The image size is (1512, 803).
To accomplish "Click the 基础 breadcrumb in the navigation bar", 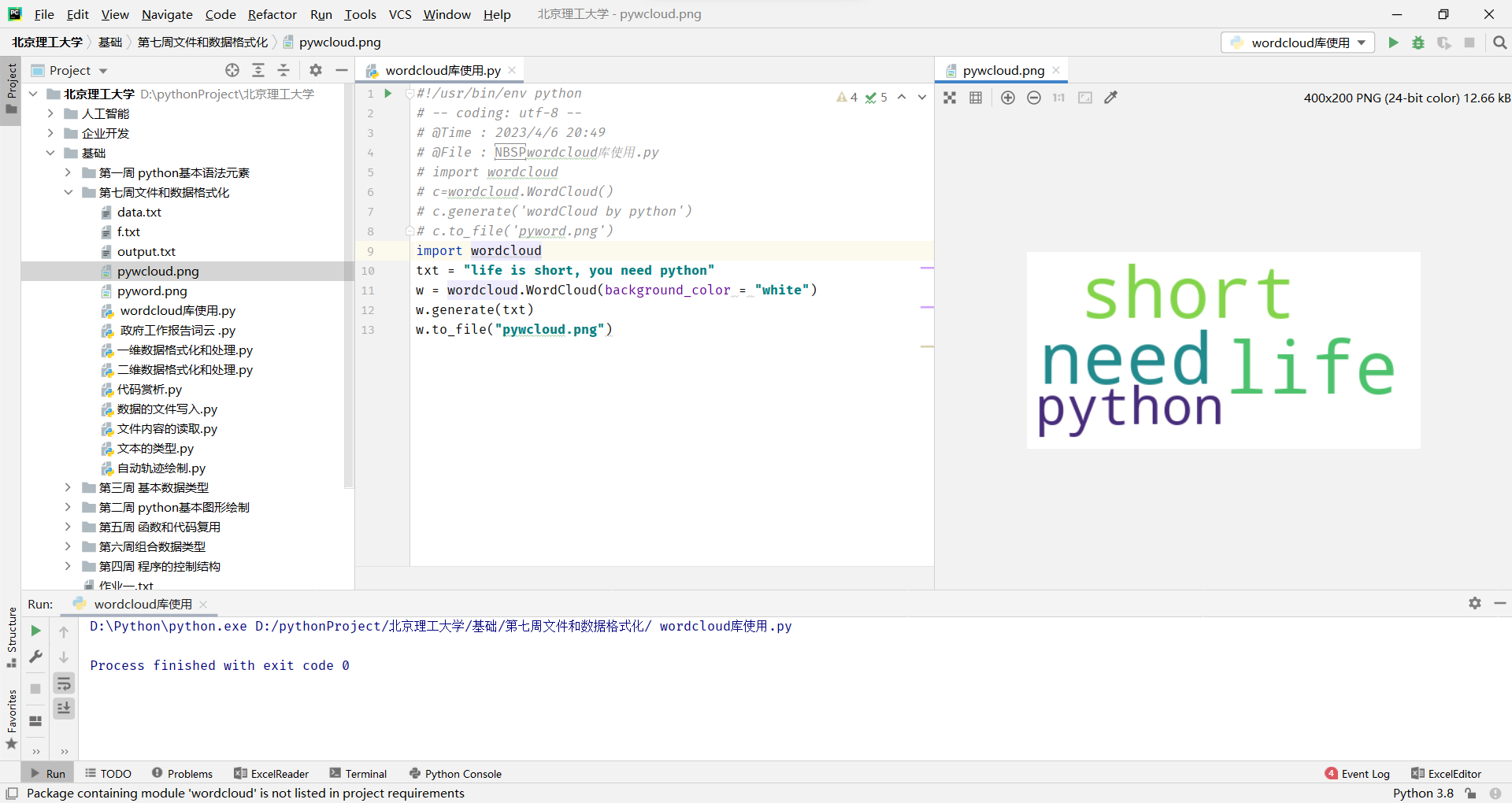I will point(109,43).
